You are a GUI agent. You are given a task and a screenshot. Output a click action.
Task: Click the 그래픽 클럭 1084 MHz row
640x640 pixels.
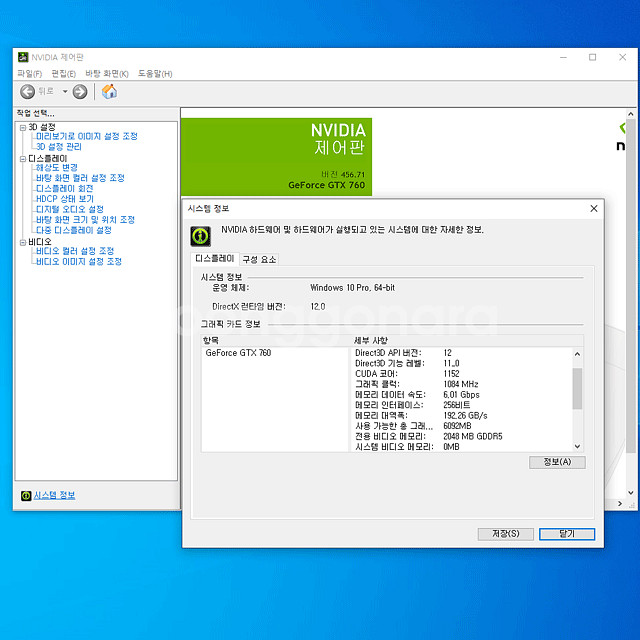[x=462, y=384]
